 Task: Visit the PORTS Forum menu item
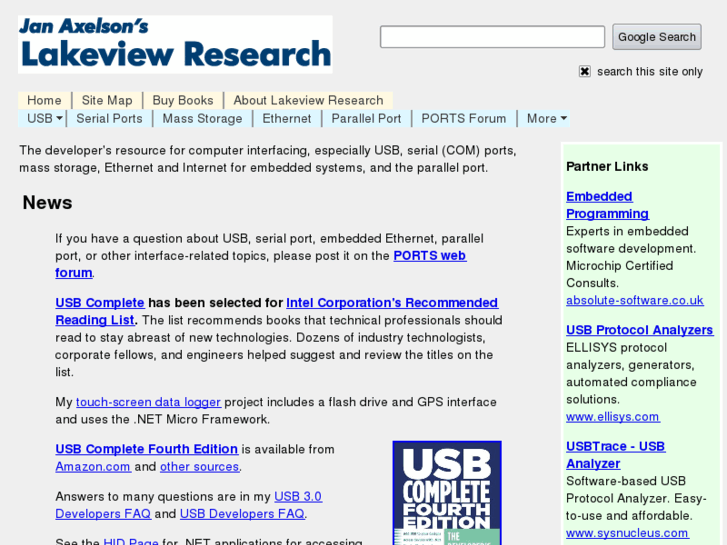(x=464, y=118)
